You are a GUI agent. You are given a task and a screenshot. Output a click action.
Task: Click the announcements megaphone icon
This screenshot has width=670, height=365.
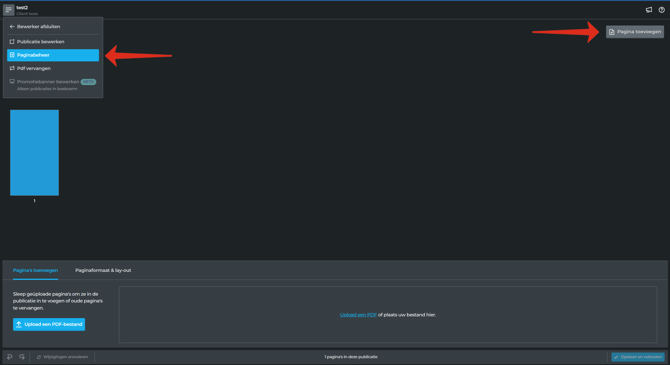tap(649, 10)
